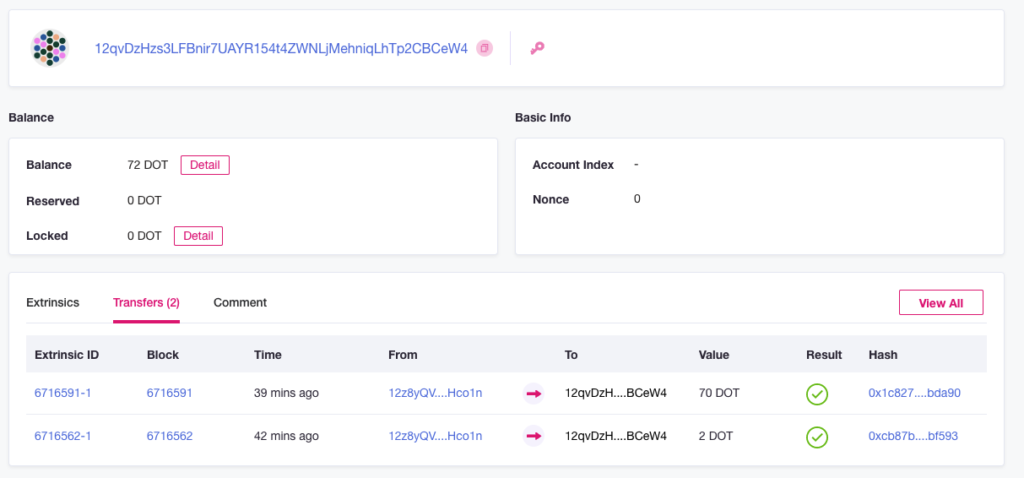The image size is (1024, 478).
Task: Click the View All button
Action: pyautogui.click(x=941, y=303)
